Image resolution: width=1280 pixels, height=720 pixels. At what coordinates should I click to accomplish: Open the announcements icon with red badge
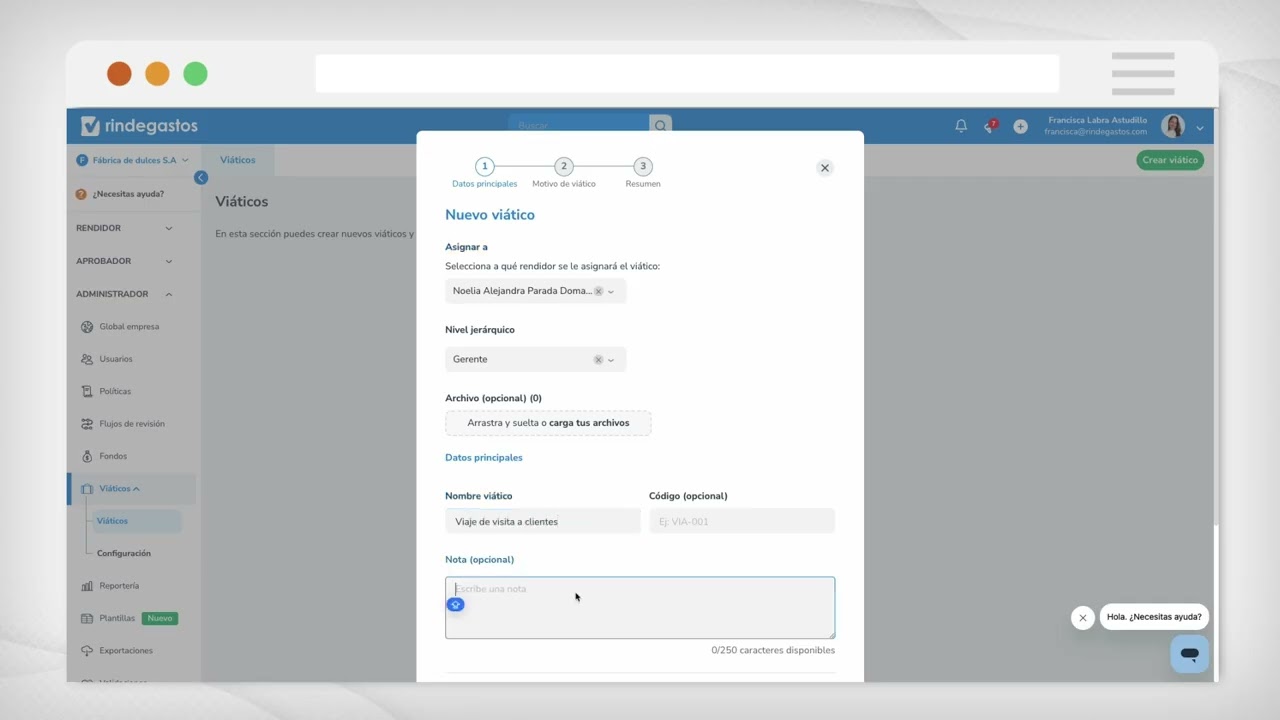(x=990, y=126)
